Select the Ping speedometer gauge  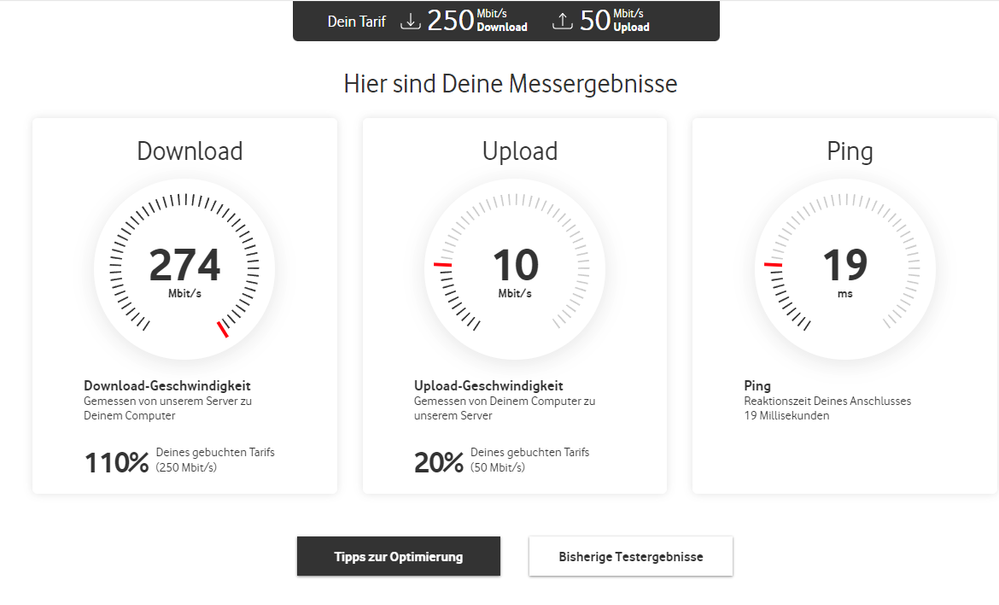pyautogui.click(x=845, y=268)
